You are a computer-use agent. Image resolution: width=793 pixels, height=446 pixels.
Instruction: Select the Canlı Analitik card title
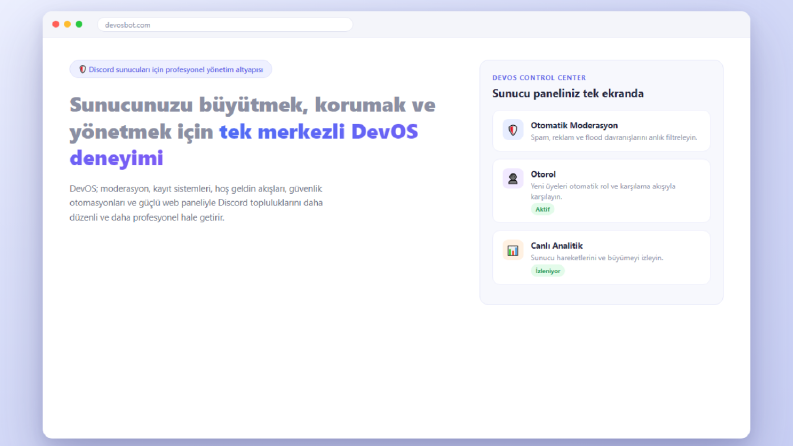pyautogui.click(x=556, y=246)
